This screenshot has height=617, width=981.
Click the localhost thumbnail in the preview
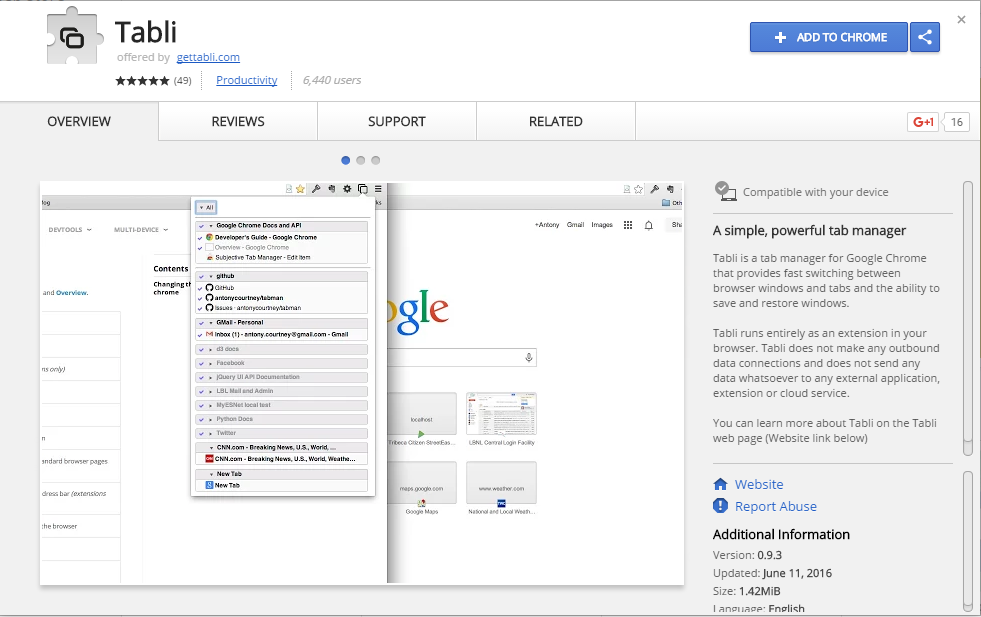422,414
